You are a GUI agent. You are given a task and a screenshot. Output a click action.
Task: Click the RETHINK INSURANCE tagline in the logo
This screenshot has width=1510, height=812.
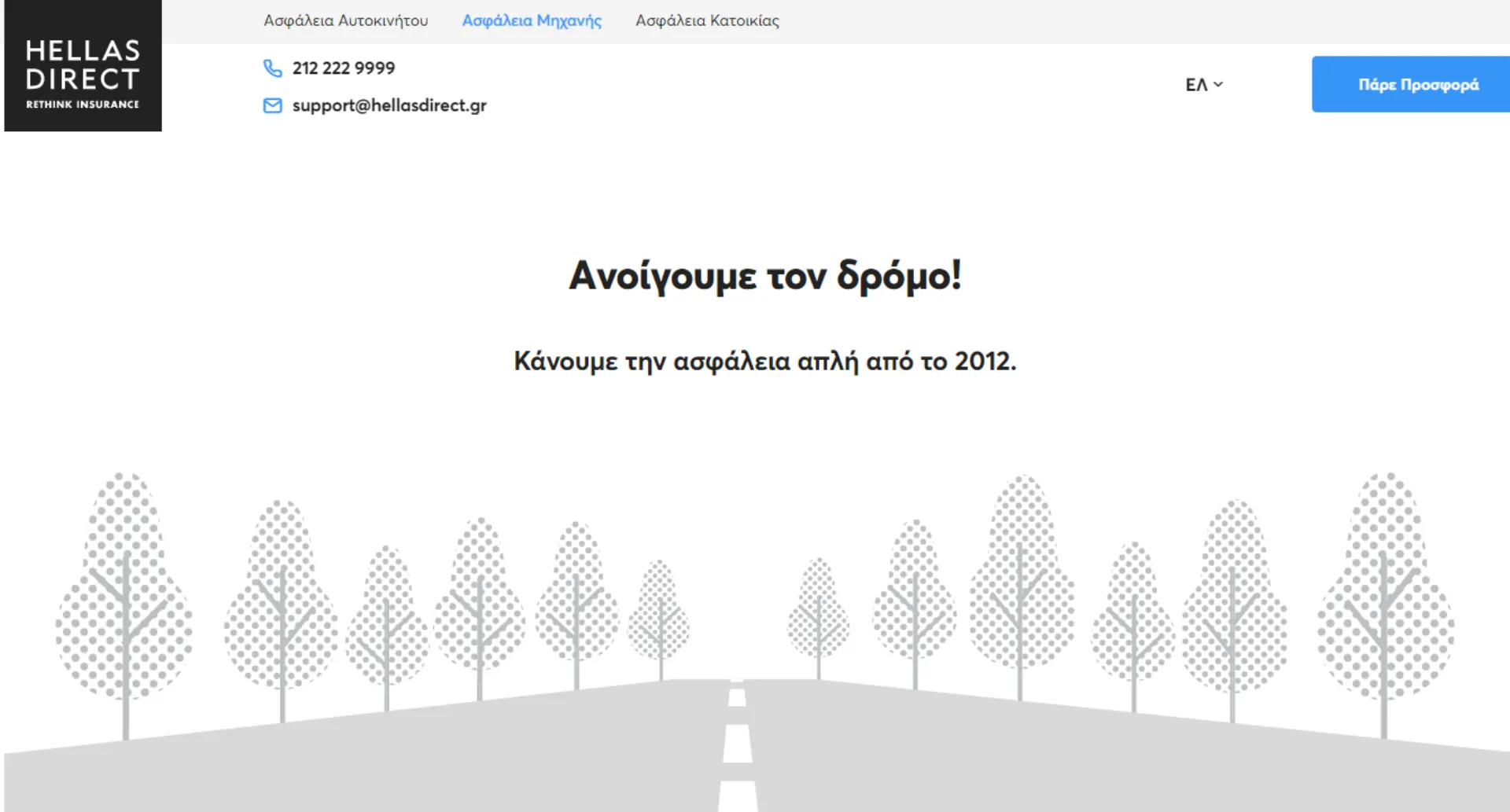point(83,104)
